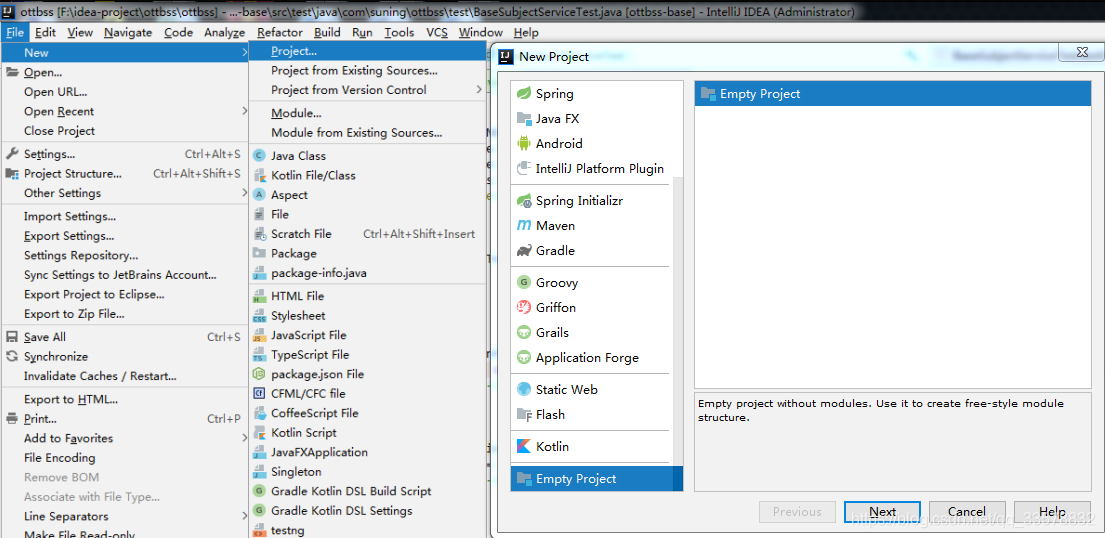
Task: Open the VCS menu
Action: pyautogui.click(x=437, y=32)
